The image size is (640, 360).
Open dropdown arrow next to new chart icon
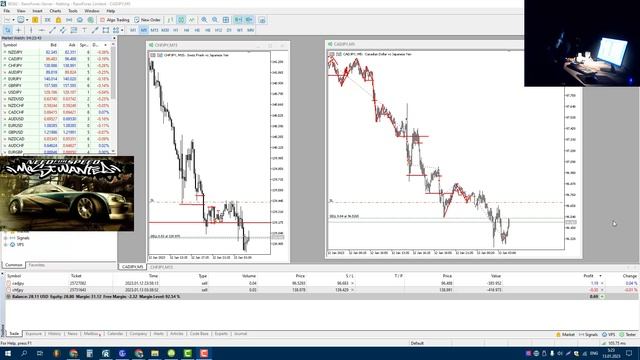click(13, 20)
